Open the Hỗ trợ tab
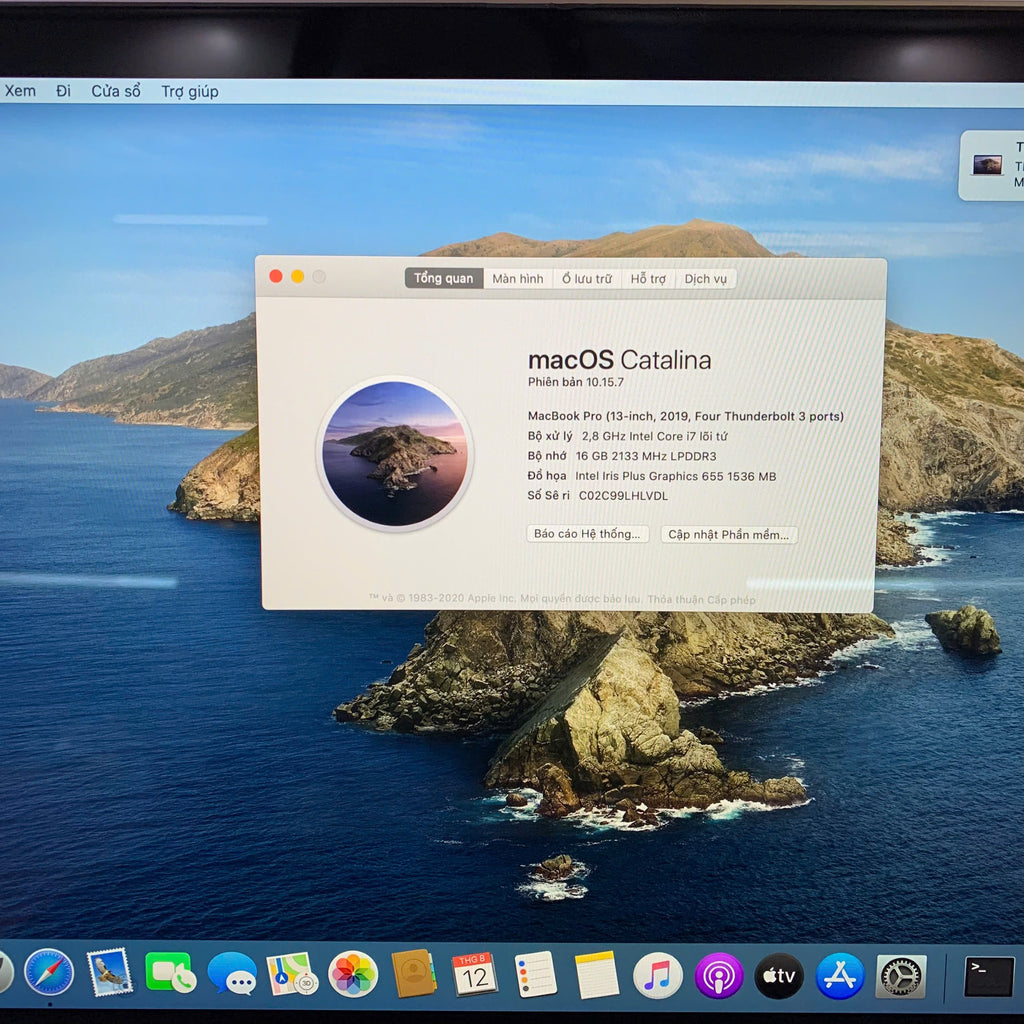The image size is (1024, 1024). [648, 279]
